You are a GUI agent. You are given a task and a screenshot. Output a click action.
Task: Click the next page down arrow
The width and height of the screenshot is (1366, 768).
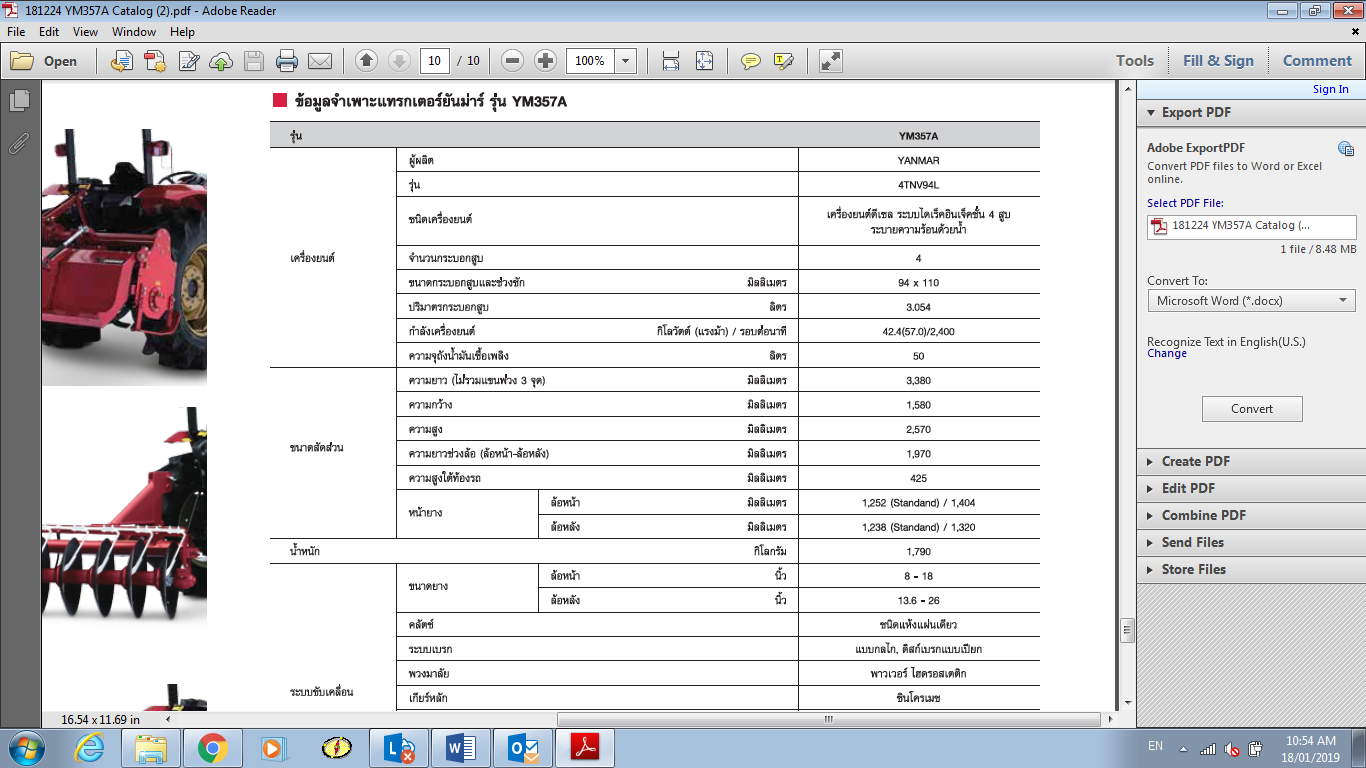pyautogui.click(x=399, y=61)
